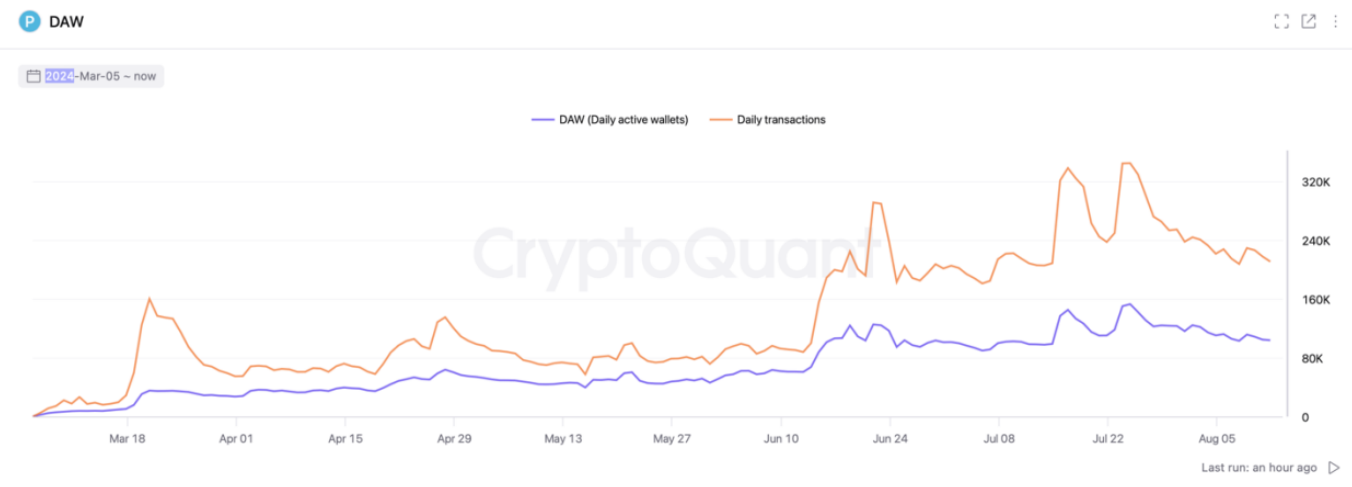The image size is (1352, 487).
Task: Click the DAW chart title
Action: [66, 21]
